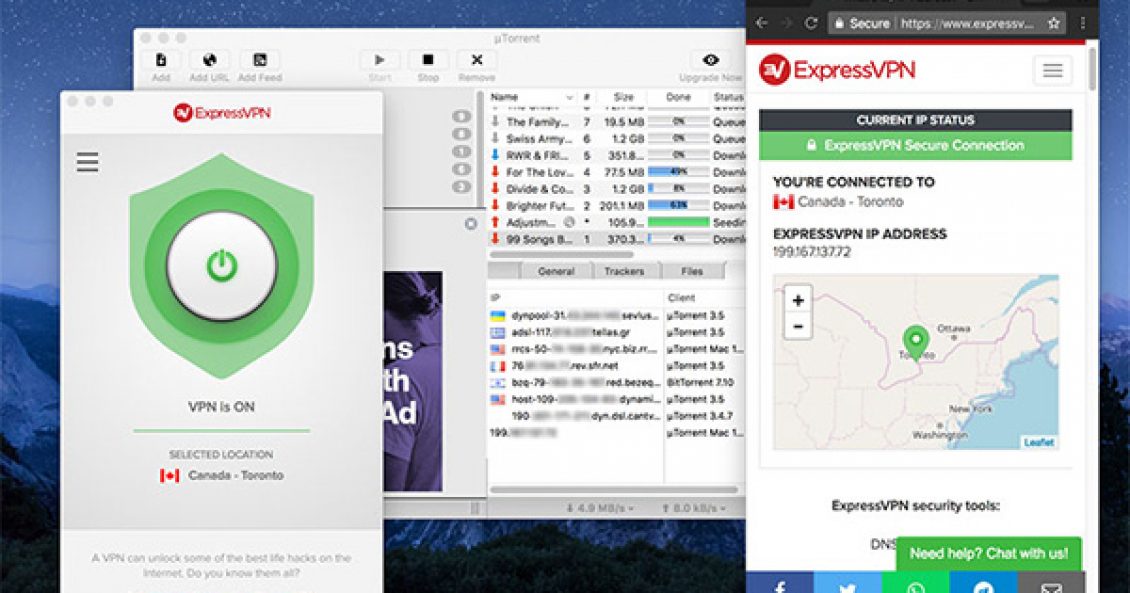Click the Add Feed RSS icon
The image size is (1130, 593).
(259, 60)
